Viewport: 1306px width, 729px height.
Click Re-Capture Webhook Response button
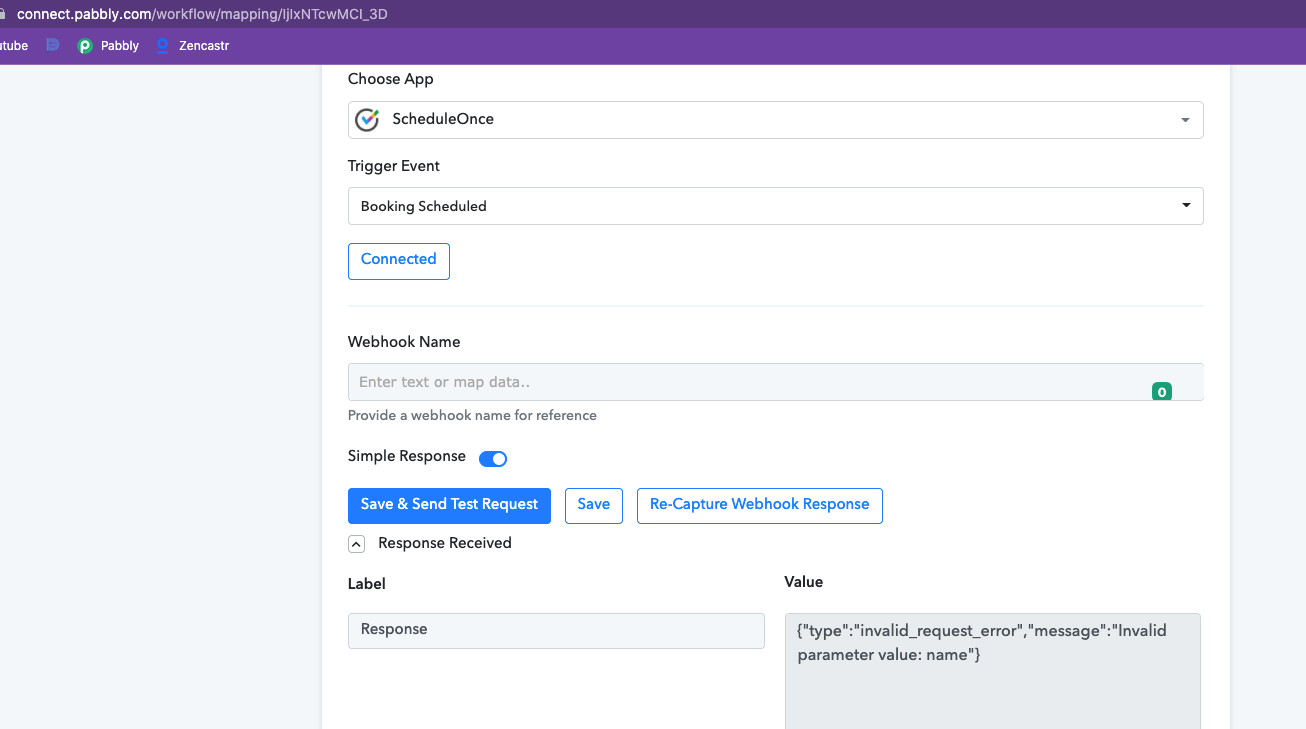(x=760, y=505)
